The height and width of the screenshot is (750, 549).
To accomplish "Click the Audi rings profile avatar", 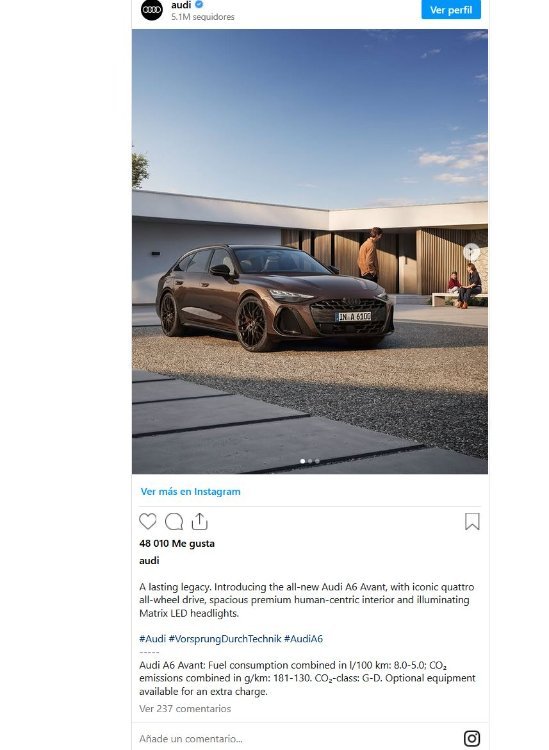I will [x=152, y=10].
